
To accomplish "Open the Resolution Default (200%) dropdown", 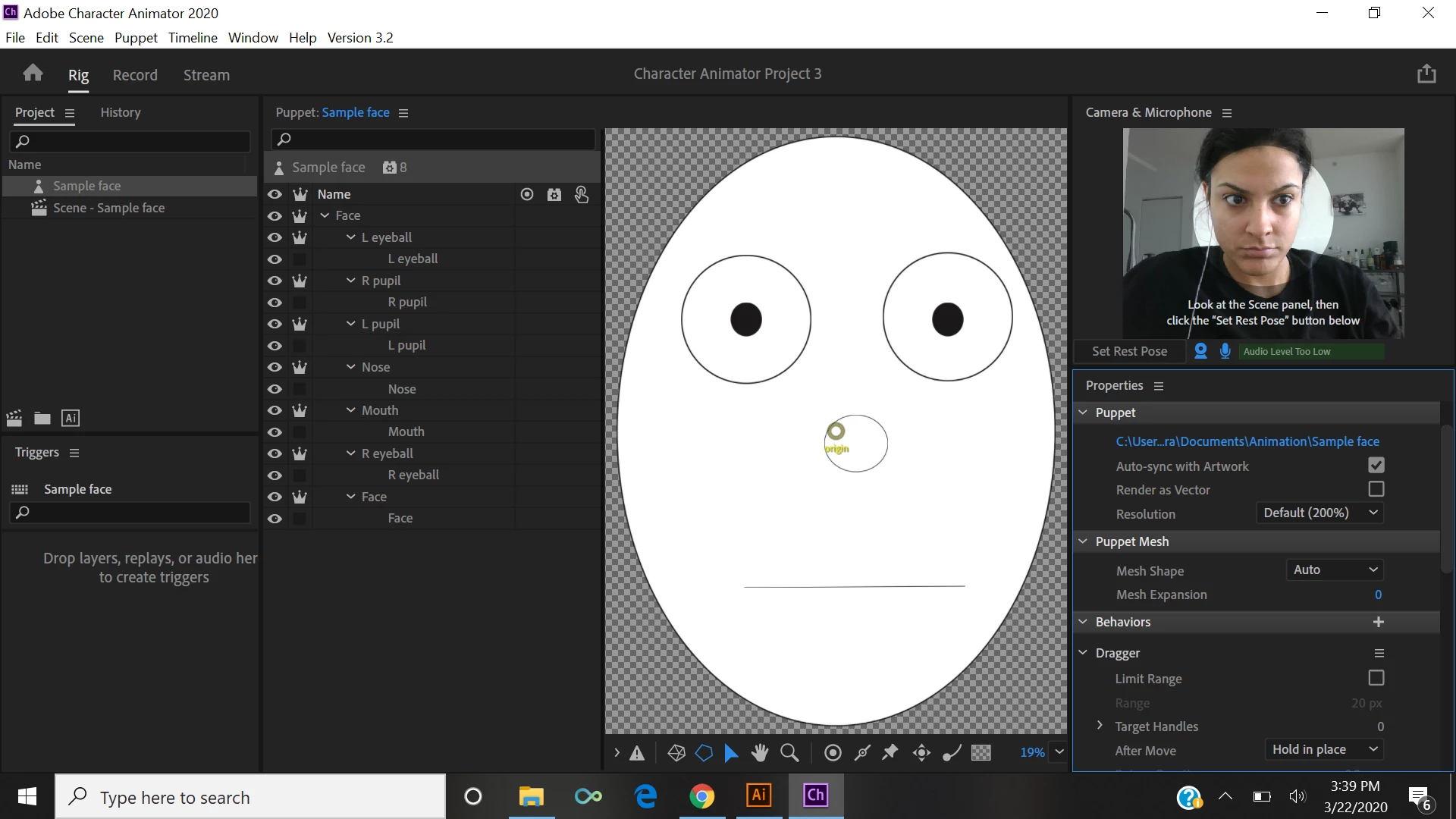I will (1319, 513).
